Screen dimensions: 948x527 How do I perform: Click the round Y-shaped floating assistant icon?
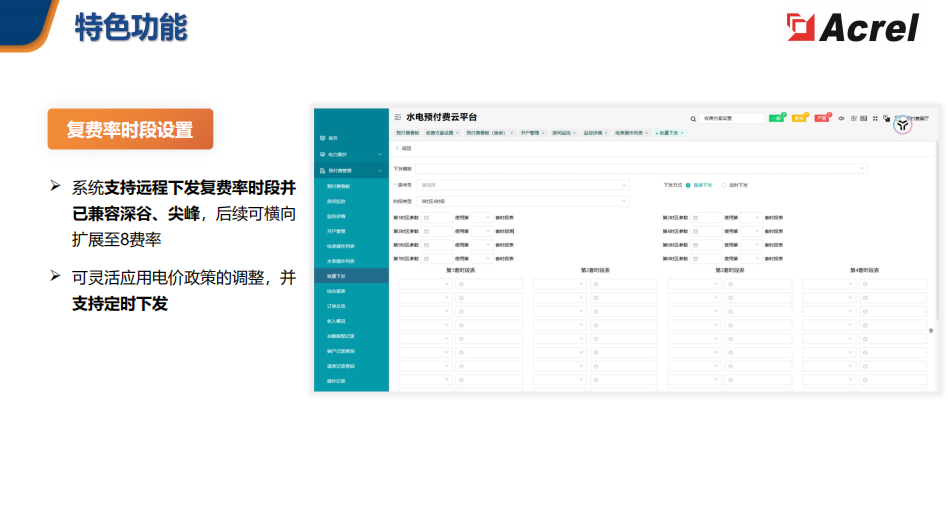[903, 125]
